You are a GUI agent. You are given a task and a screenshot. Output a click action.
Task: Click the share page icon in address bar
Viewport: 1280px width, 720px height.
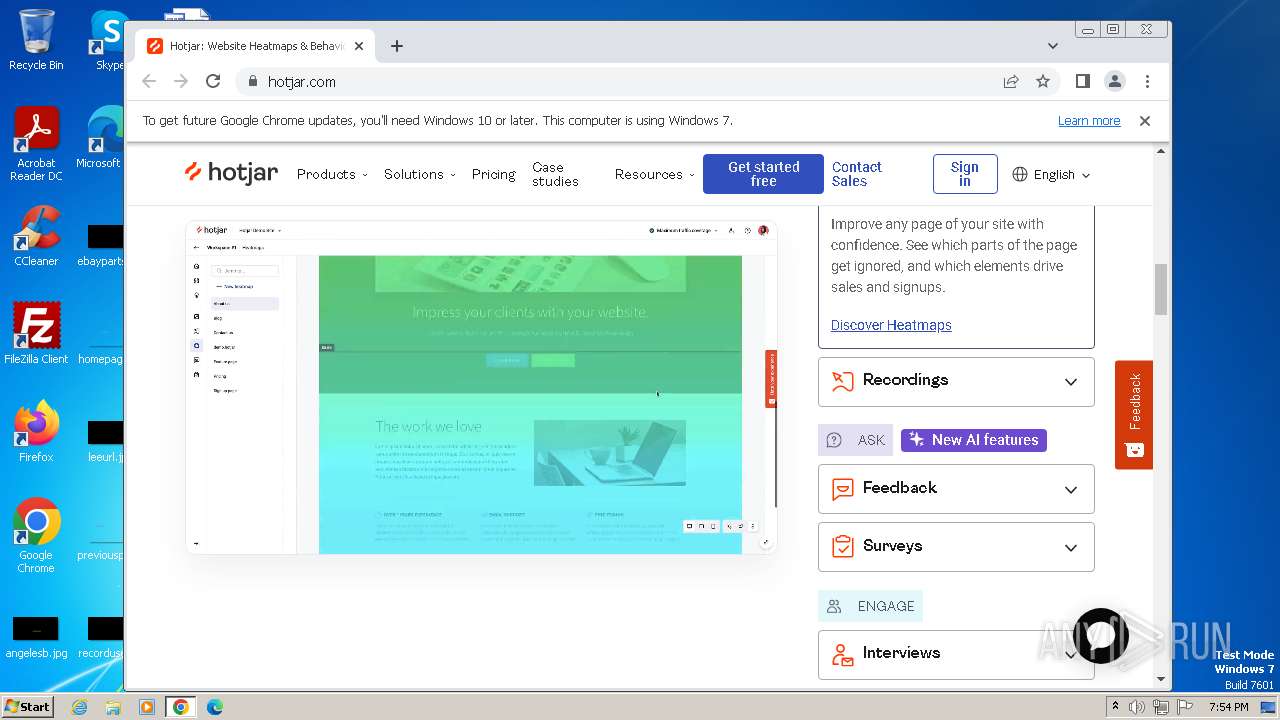[x=1011, y=82]
